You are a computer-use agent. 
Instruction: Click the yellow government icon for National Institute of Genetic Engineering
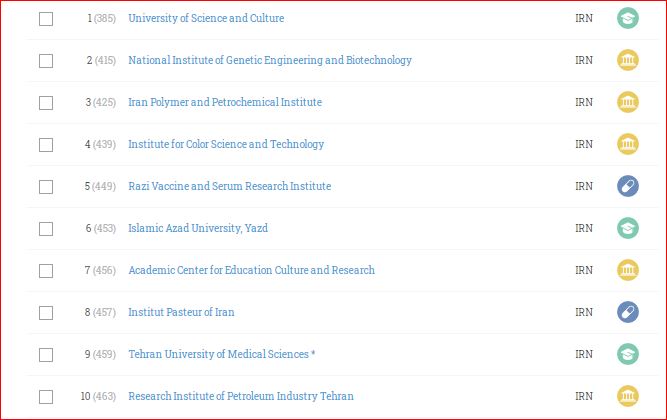[x=628, y=60]
